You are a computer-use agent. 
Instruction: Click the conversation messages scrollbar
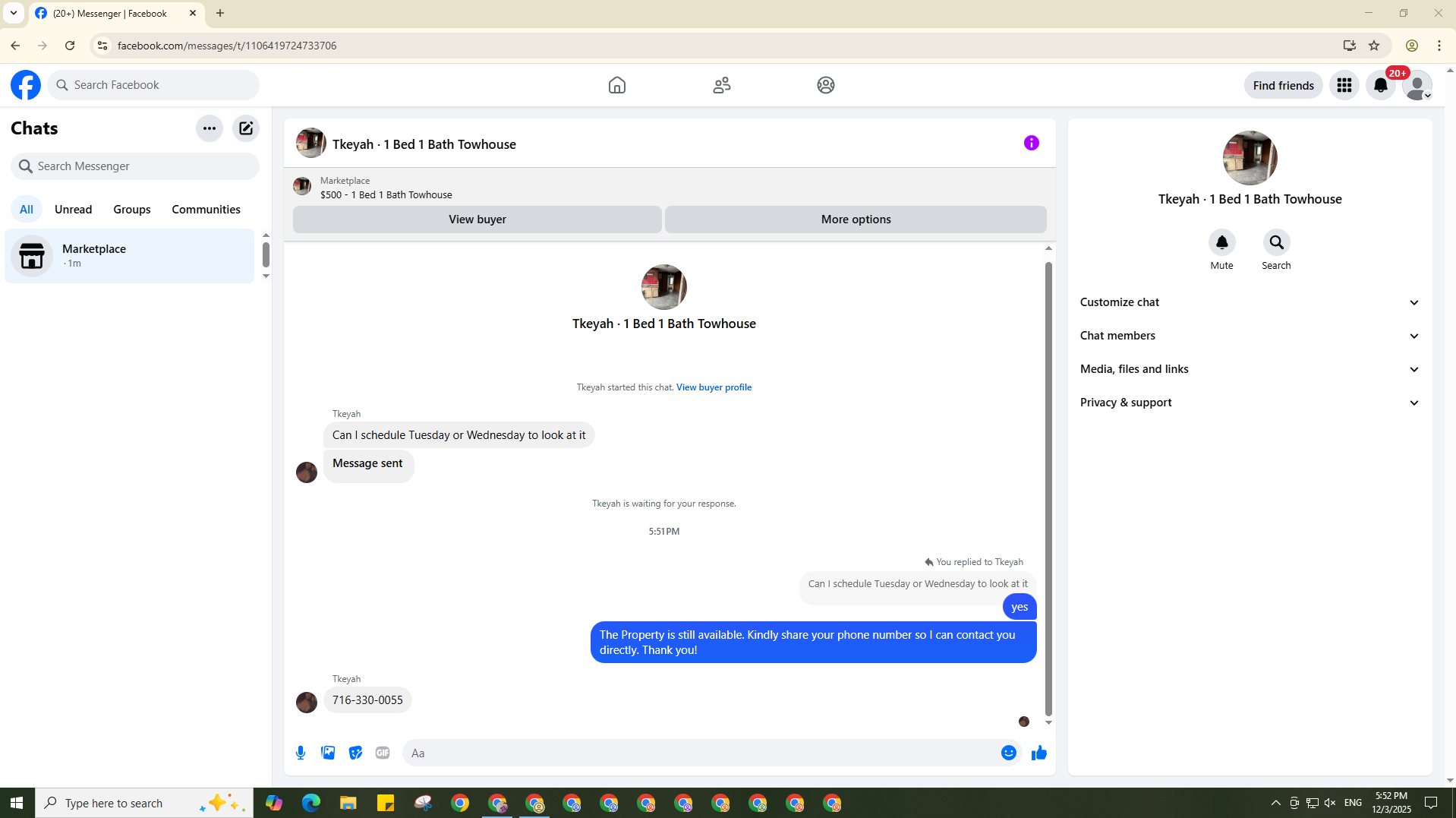(x=1048, y=488)
